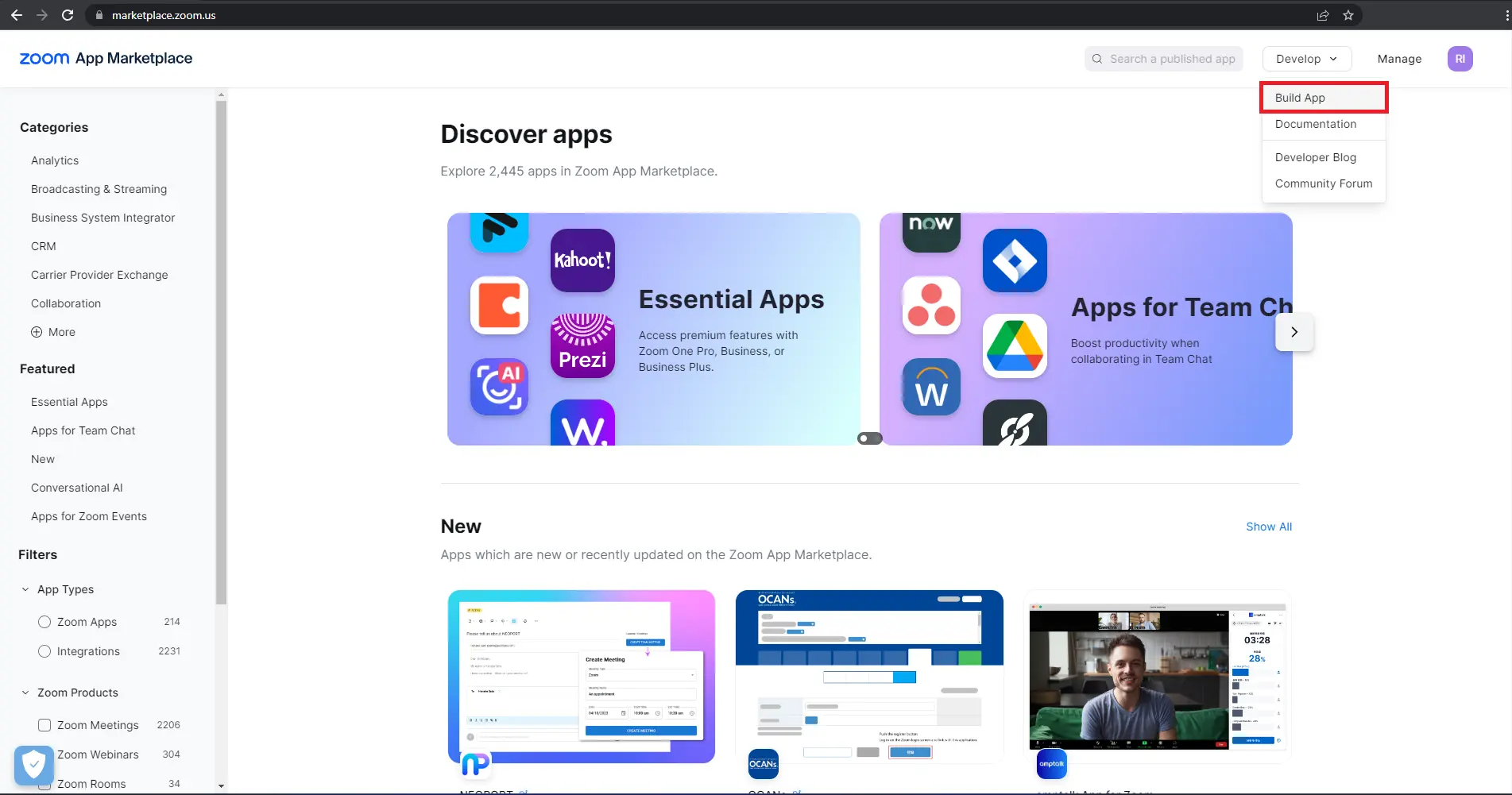
Task: Open the NEOPORT app preview thumbnail
Action: click(582, 677)
